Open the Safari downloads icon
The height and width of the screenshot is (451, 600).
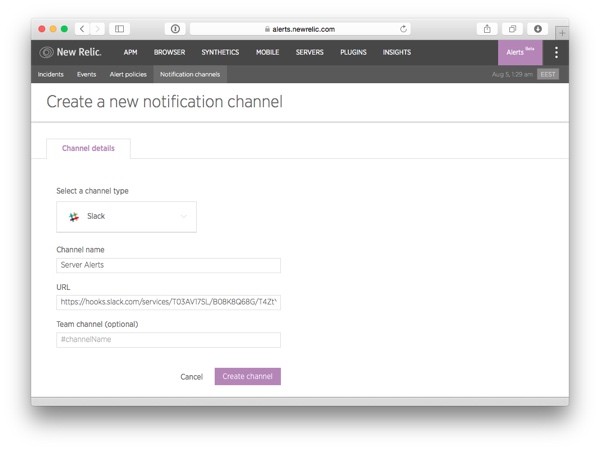[538, 29]
